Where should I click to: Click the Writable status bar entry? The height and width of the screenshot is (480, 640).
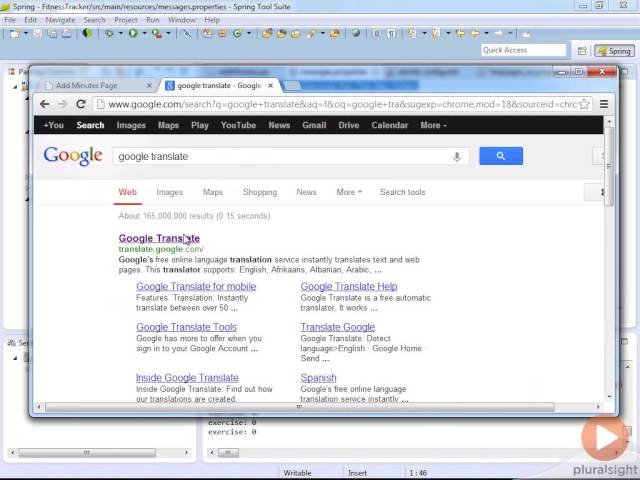(x=297, y=473)
